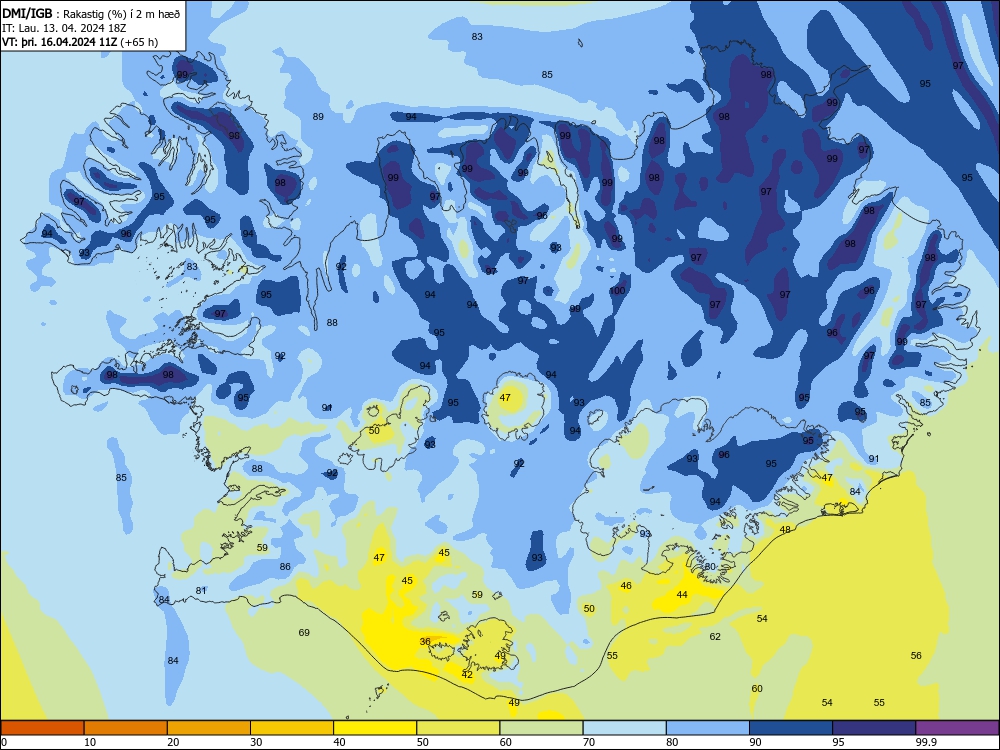Pick the pale yellow 50–60 legend swatch
This screenshot has height=750, width=1000.
click(x=458, y=728)
